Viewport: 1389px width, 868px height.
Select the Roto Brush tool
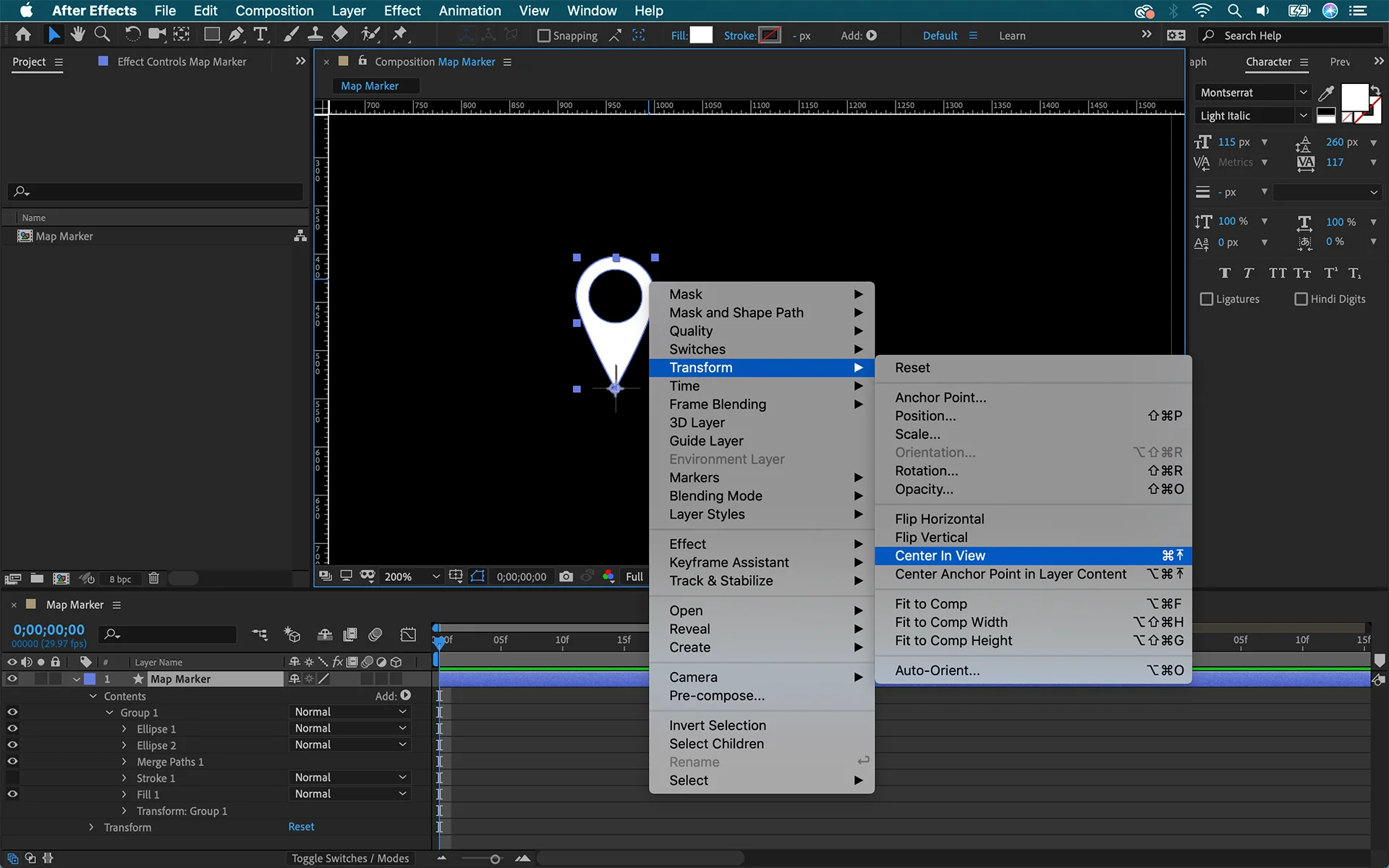pyautogui.click(x=370, y=35)
